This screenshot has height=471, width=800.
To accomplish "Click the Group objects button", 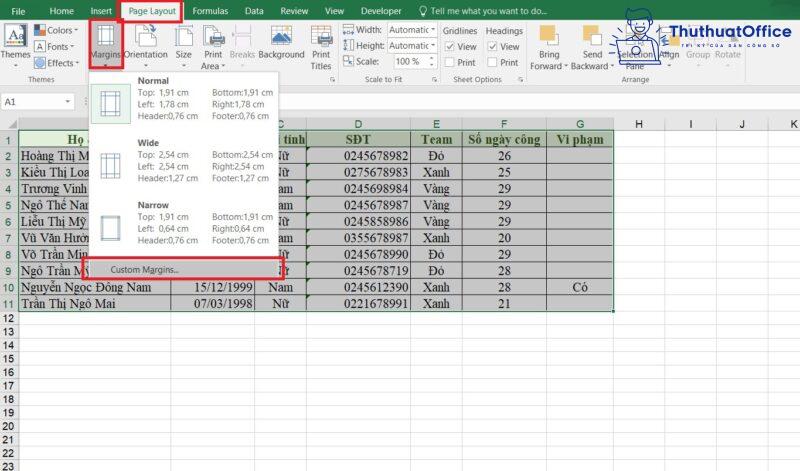I will (697, 46).
